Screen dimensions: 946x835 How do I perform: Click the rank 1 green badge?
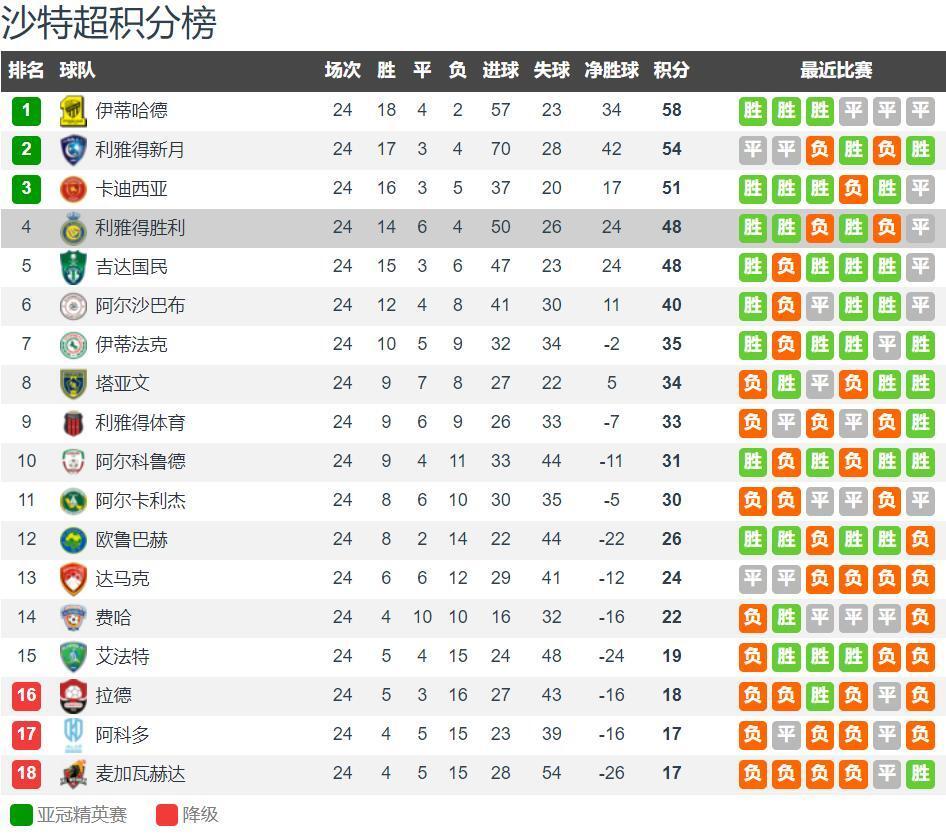27,110
